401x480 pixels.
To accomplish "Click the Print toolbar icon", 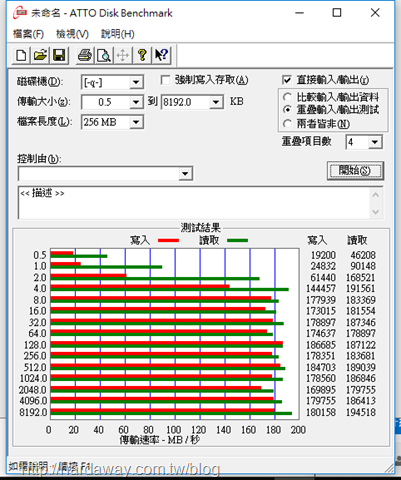I will pos(85,55).
